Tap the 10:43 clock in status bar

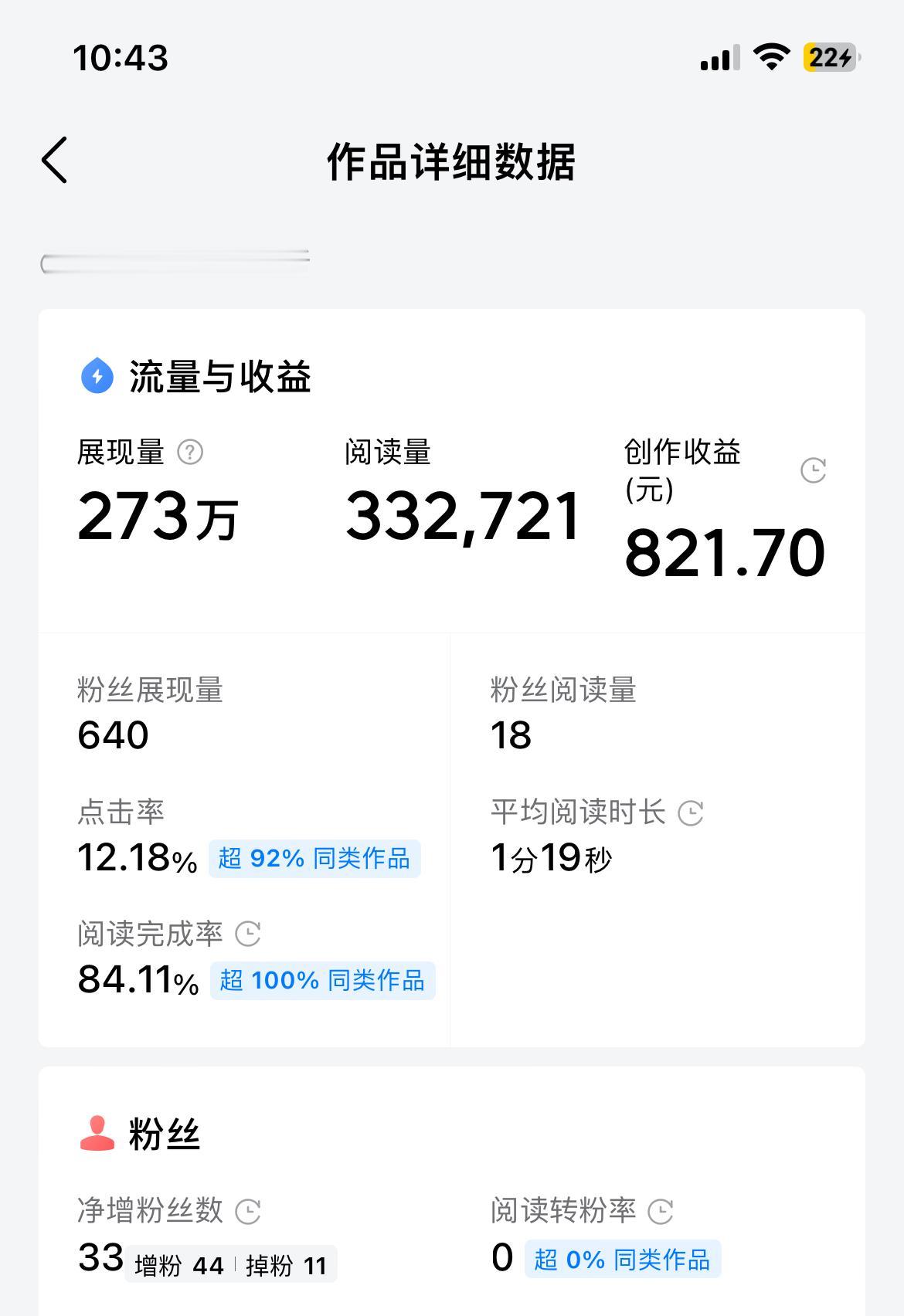click(121, 59)
